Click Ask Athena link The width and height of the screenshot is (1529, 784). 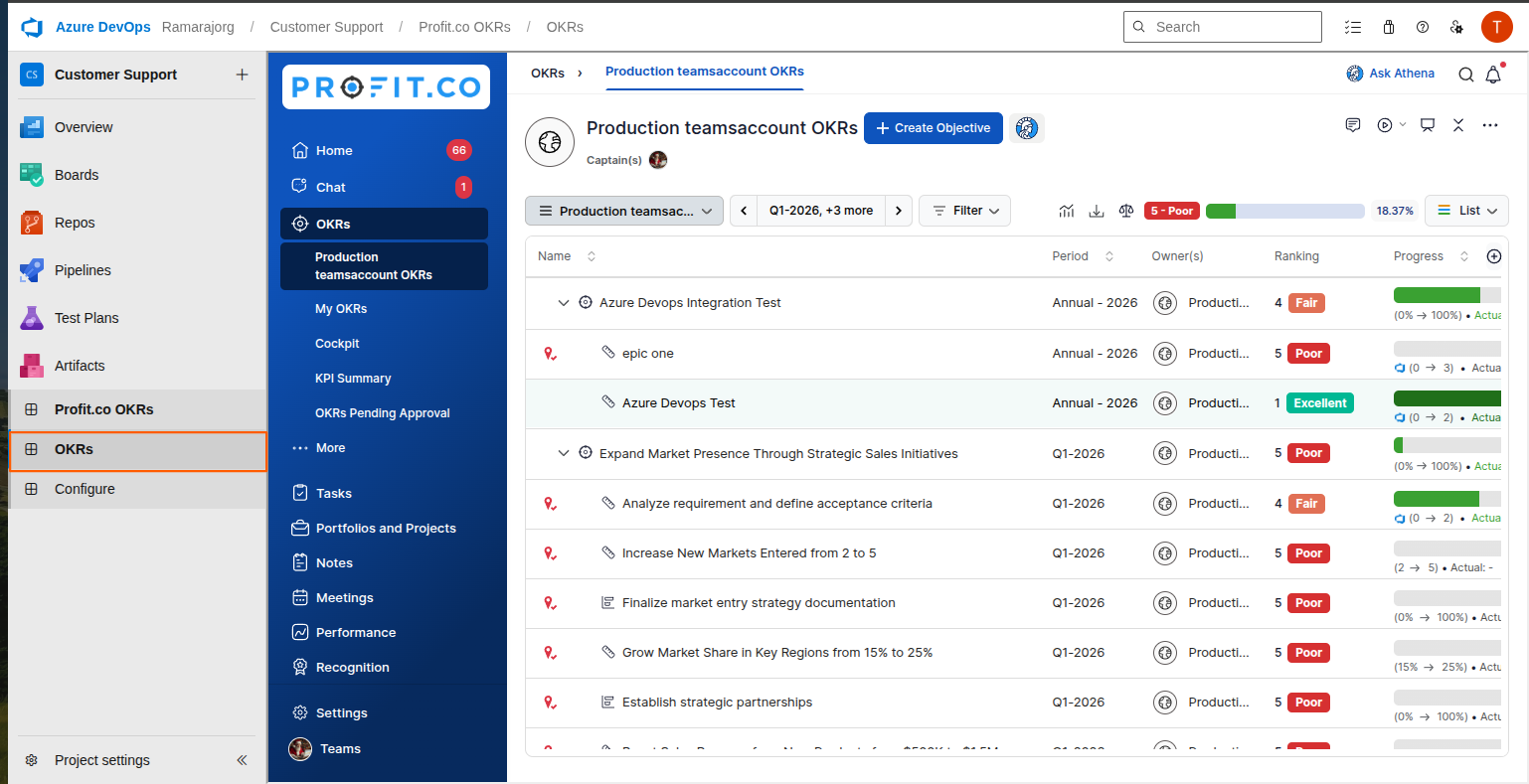click(1391, 74)
